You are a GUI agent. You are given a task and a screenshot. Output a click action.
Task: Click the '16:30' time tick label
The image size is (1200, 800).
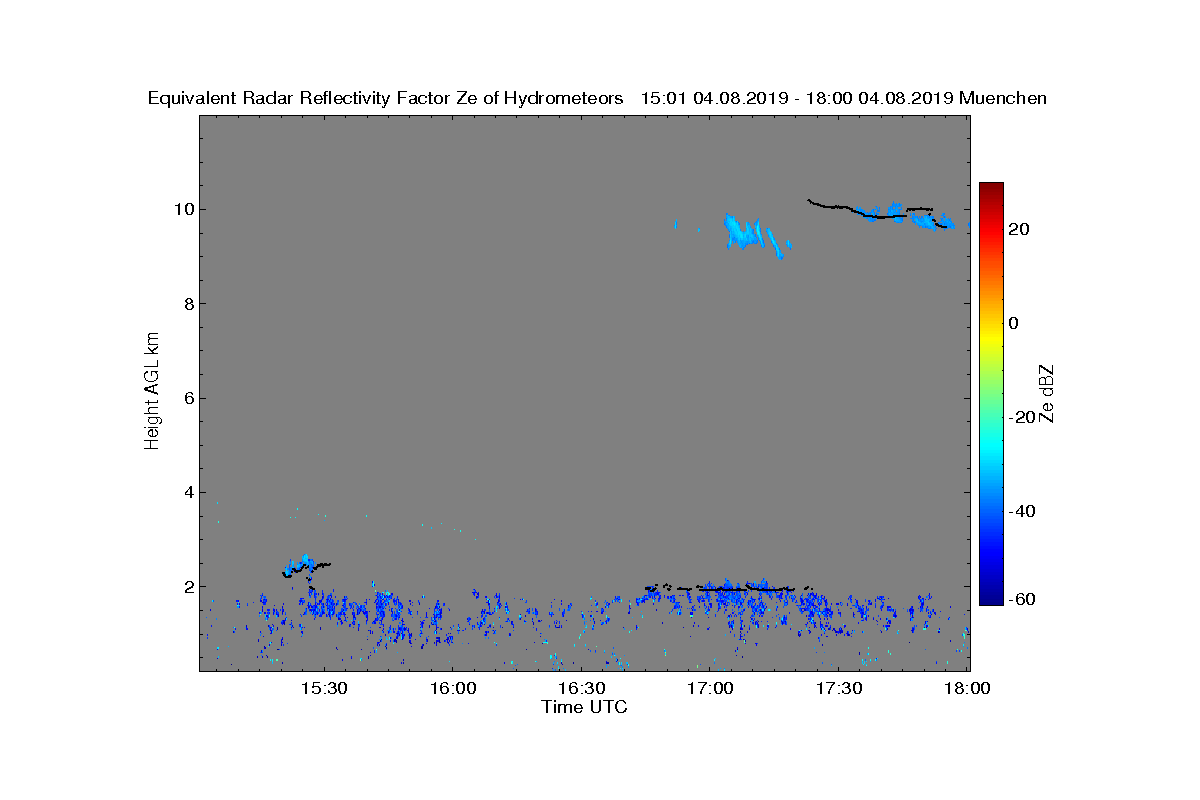(x=582, y=688)
